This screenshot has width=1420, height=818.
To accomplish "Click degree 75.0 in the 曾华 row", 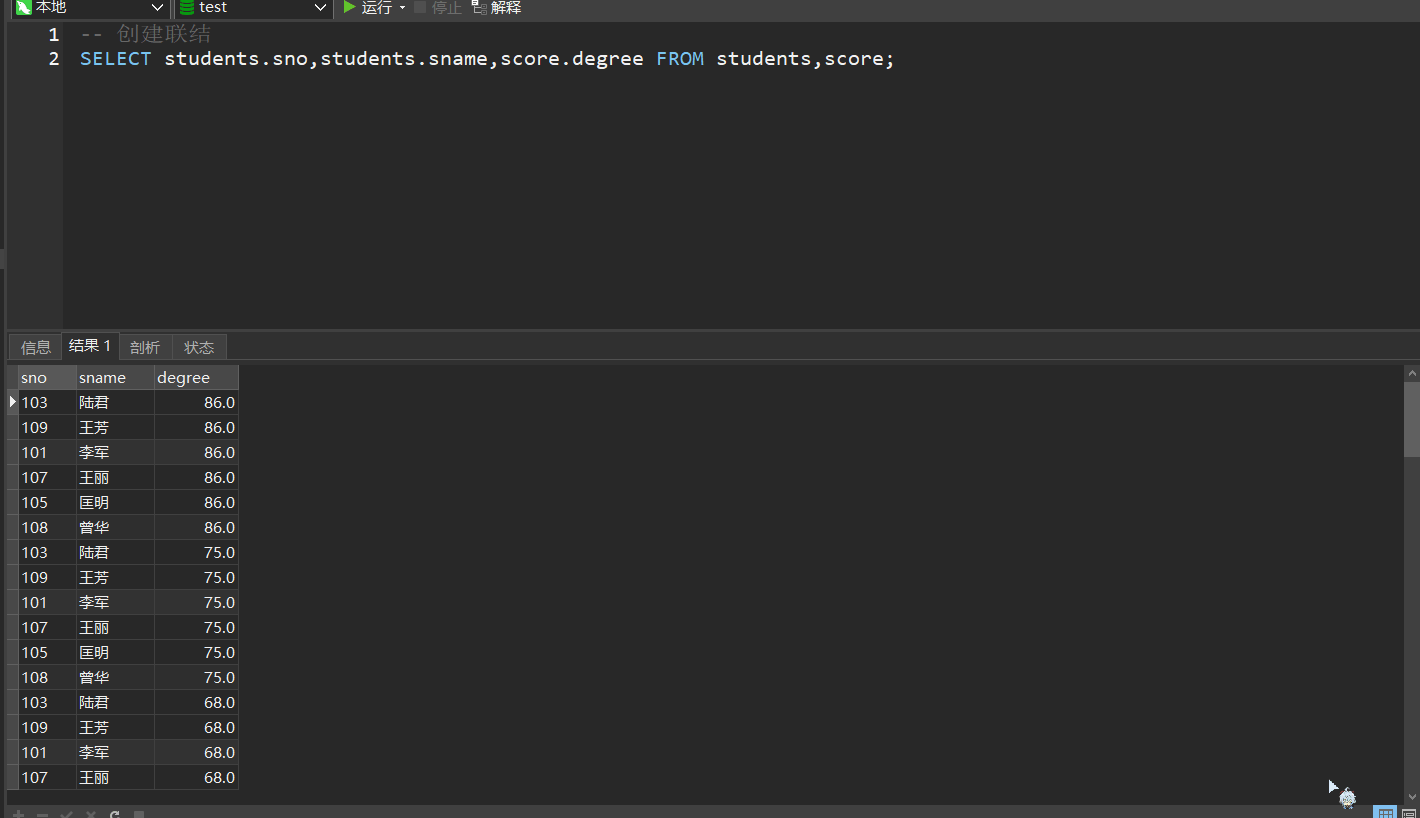I will pyautogui.click(x=196, y=678).
